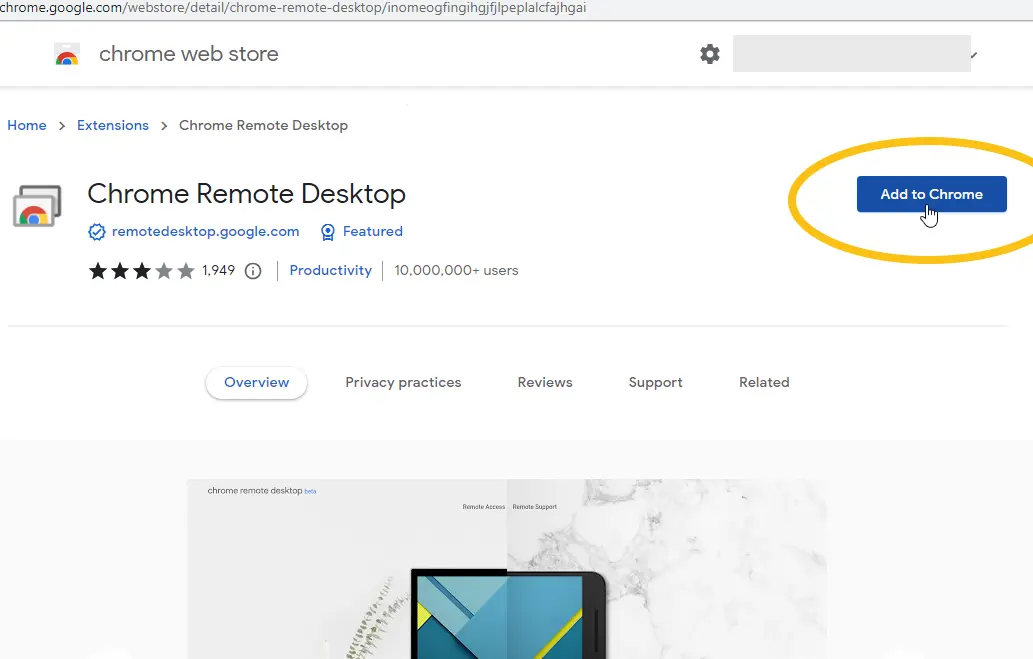Click the Featured award ribbon icon
The height and width of the screenshot is (659, 1033).
coord(327,232)
